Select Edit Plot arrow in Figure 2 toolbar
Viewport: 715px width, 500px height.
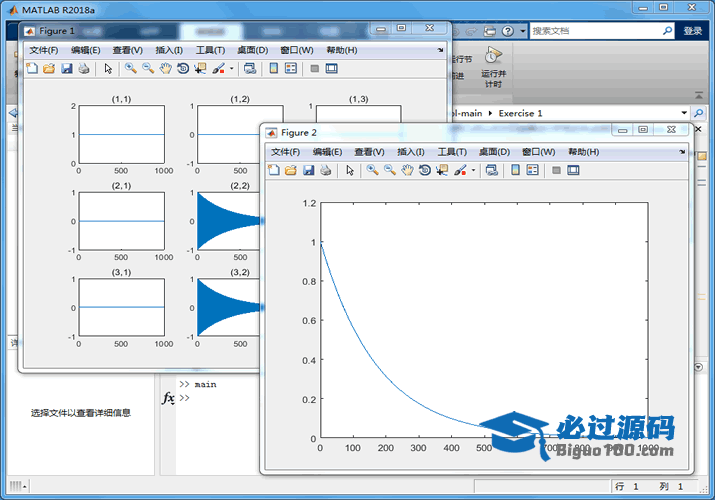[350, 170]
